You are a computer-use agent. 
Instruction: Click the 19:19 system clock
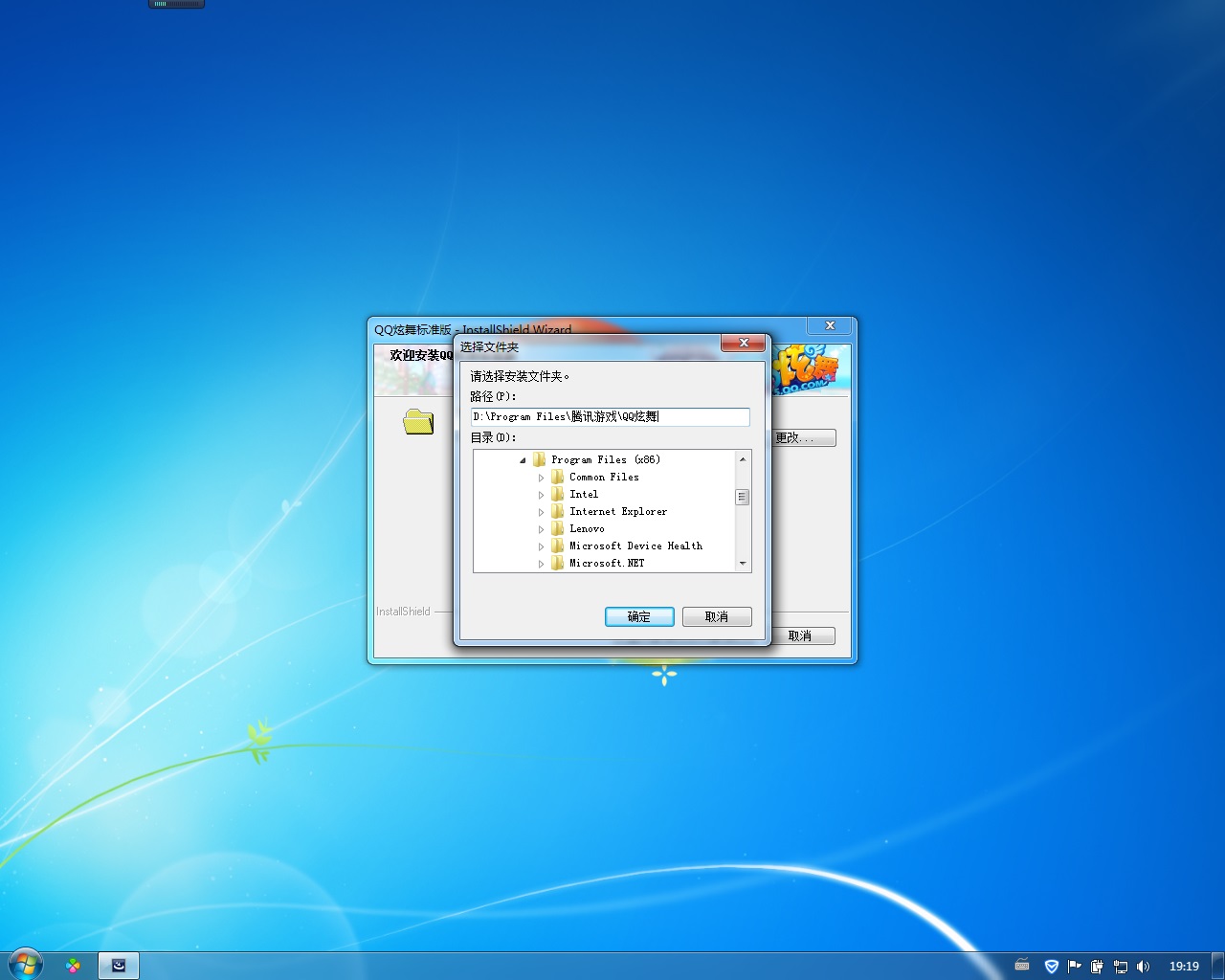[1184, 966]
